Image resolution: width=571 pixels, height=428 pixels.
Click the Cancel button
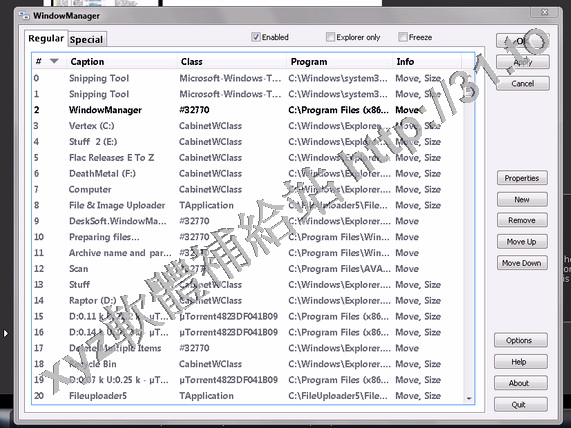coord(523,84)
